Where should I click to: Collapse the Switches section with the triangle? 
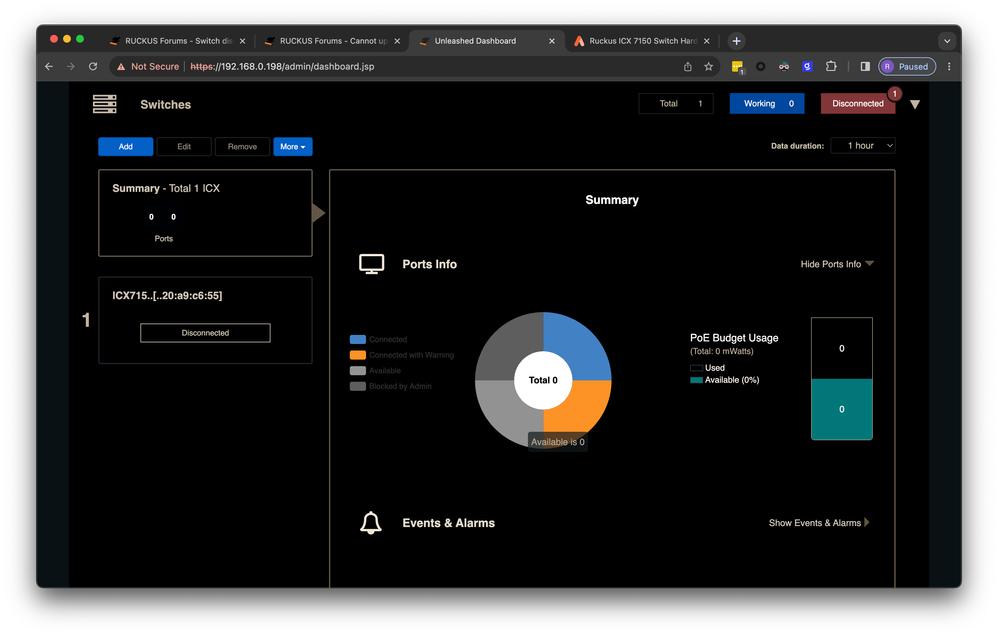click(915, 104)
